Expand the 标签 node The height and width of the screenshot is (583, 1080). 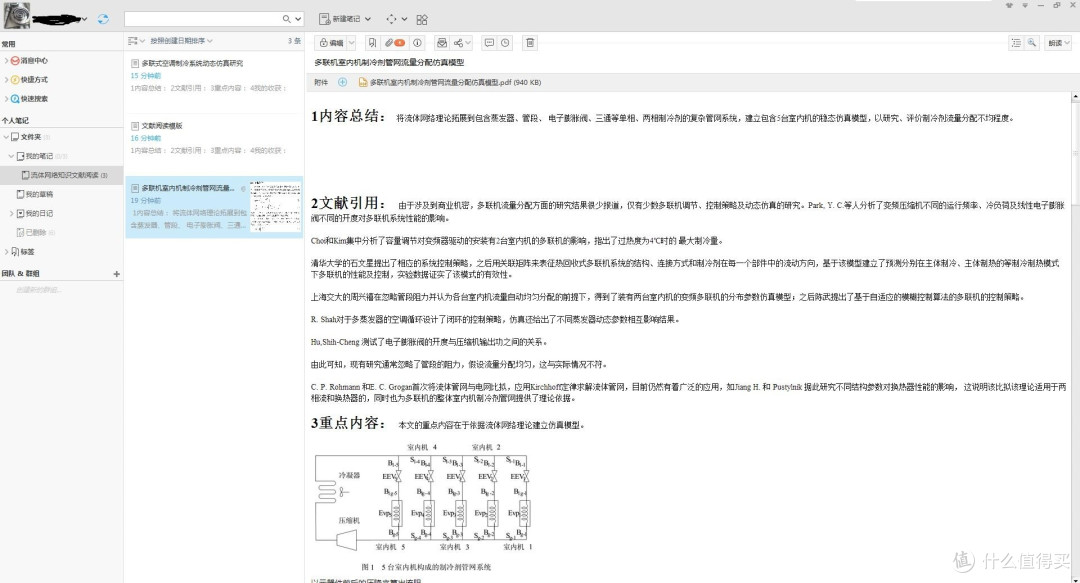click(6, 252)
